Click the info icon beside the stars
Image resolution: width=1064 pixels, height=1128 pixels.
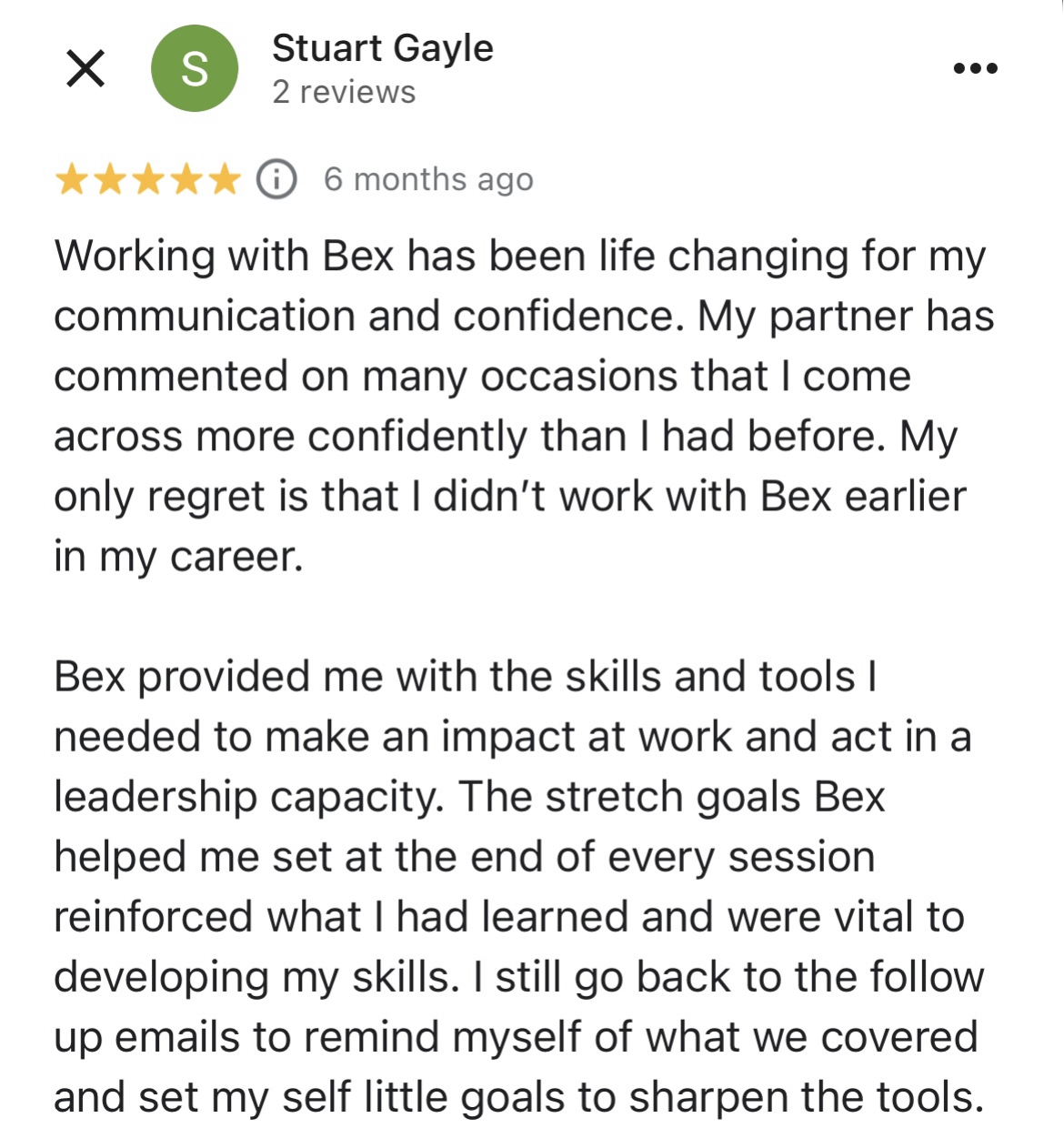276,179
